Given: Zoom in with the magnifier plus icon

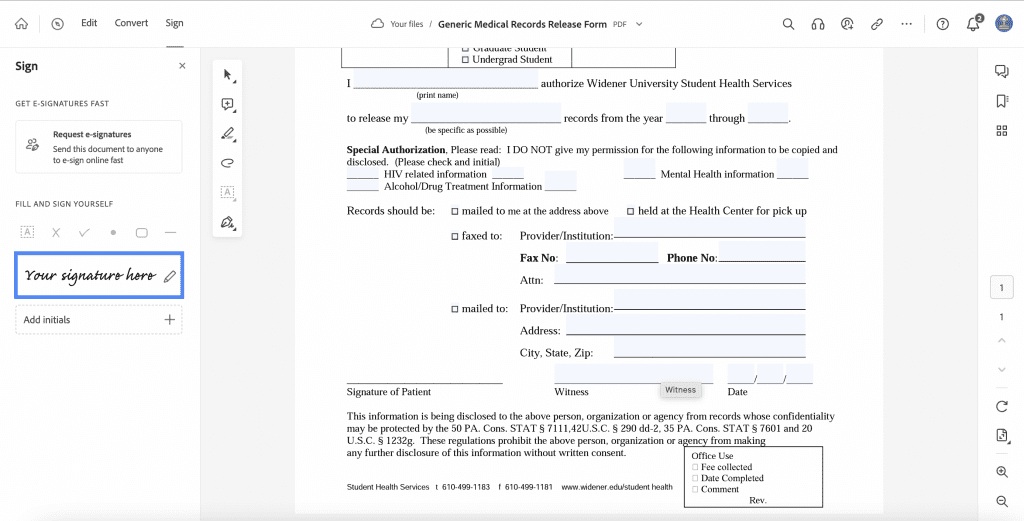Looking at the screenshot, I should click(x=1002, y=471).
